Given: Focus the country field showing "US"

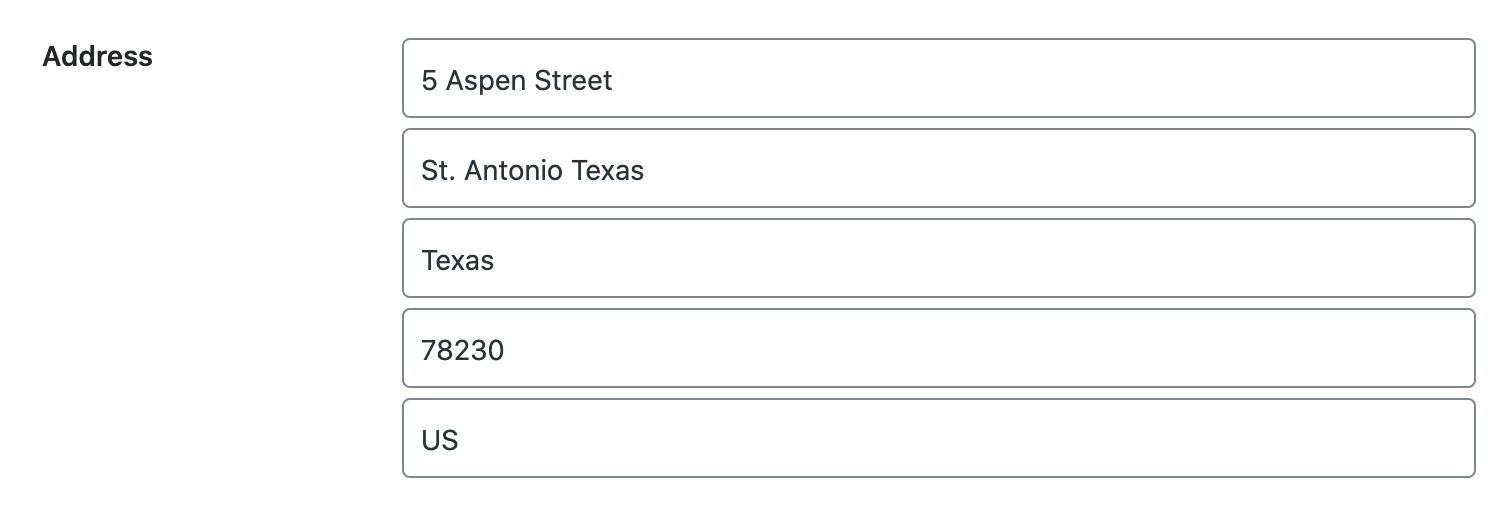Looking at the screenshot, I should click(938, 439).
